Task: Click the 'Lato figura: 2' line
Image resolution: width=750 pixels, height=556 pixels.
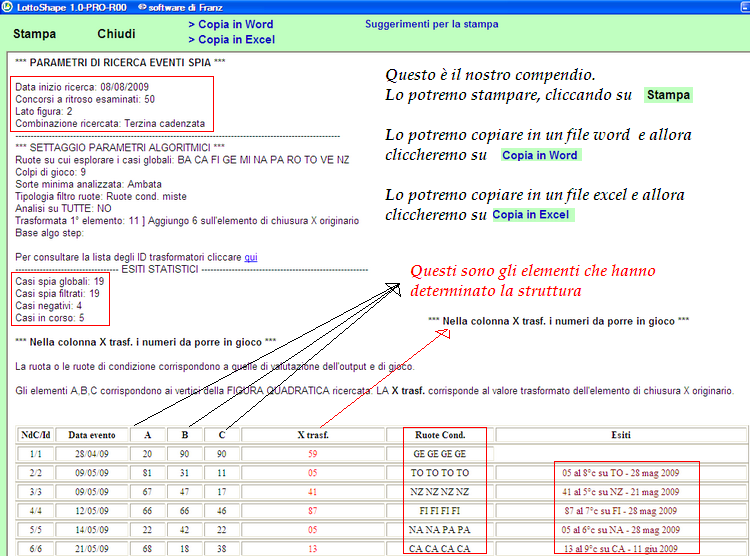Action: tap(44, 111)
